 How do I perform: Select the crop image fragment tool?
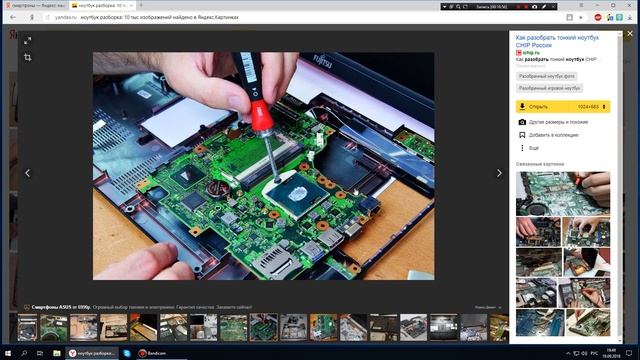(27, 58)
